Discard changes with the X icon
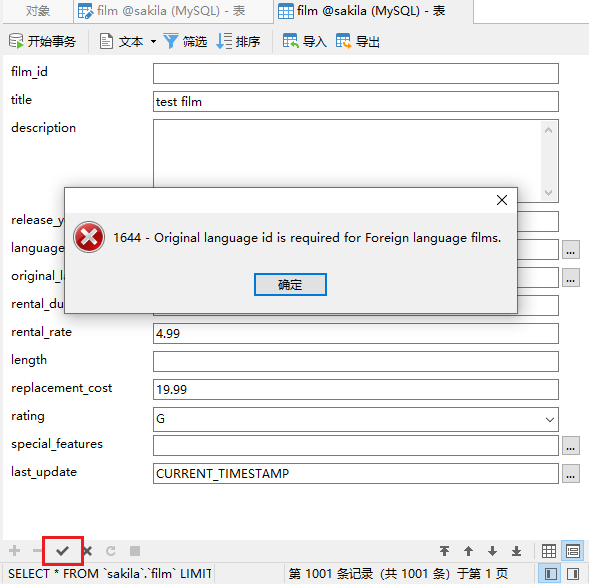The height and width of the screenshot is (584, 589). coord(88,551)
